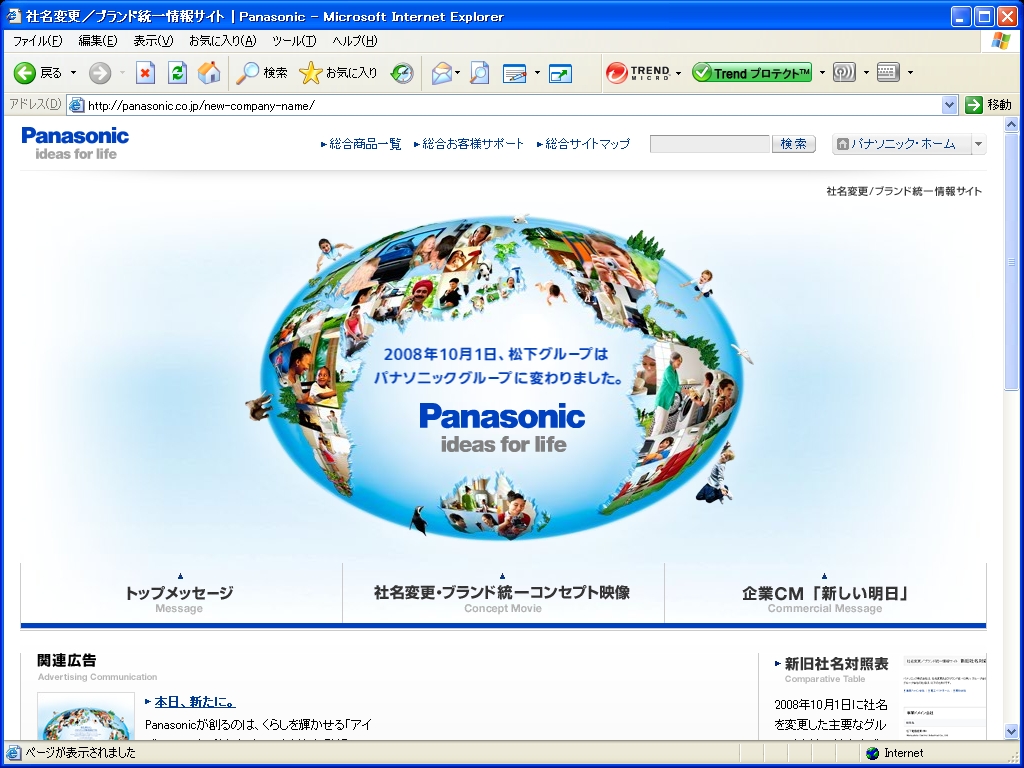Open the ツール(T) menu
The width and height of the screenshot is (1024, 768).
pos(294,41)
